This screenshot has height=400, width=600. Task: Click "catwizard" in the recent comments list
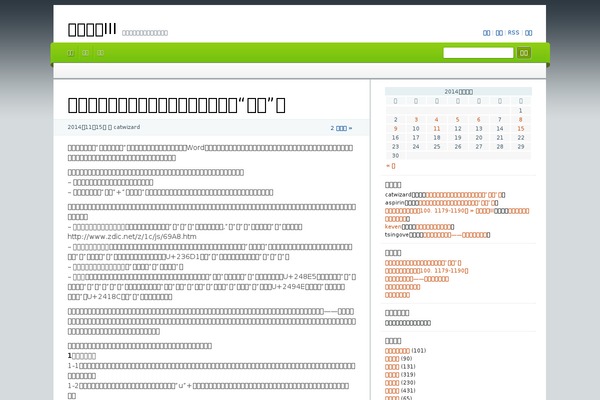(x=398, y=194)
